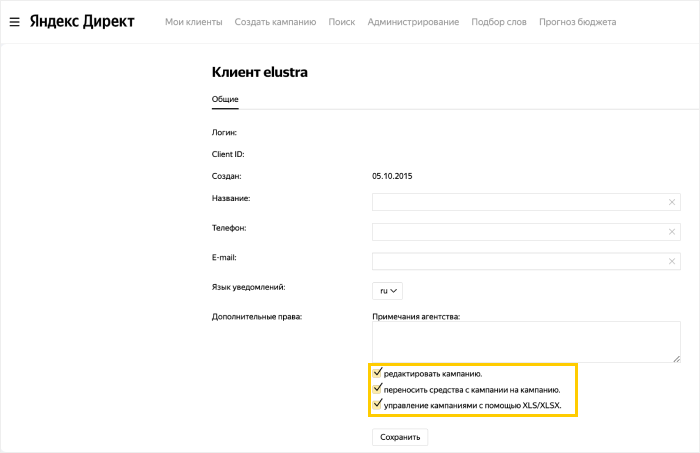
Task: Toggle редактировать кампанию checkbox
Action: tap(377, 373)
